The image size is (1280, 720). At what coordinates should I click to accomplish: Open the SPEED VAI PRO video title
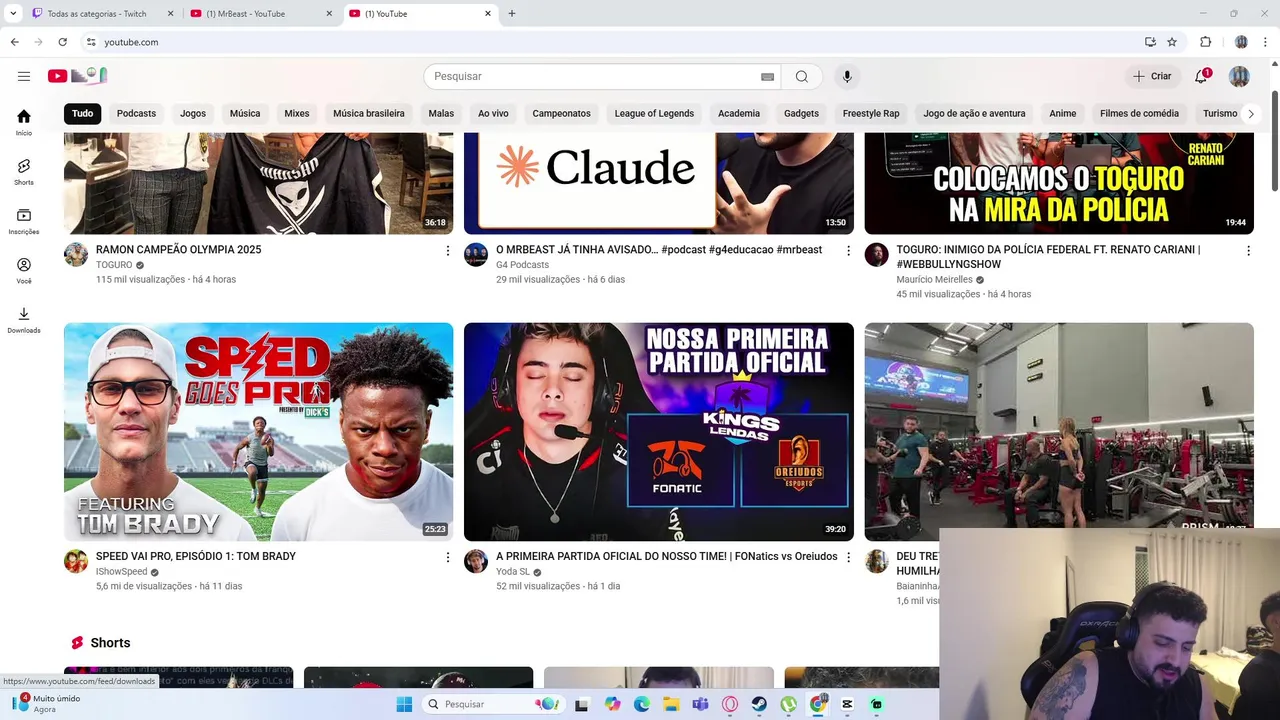pos(196,556)
